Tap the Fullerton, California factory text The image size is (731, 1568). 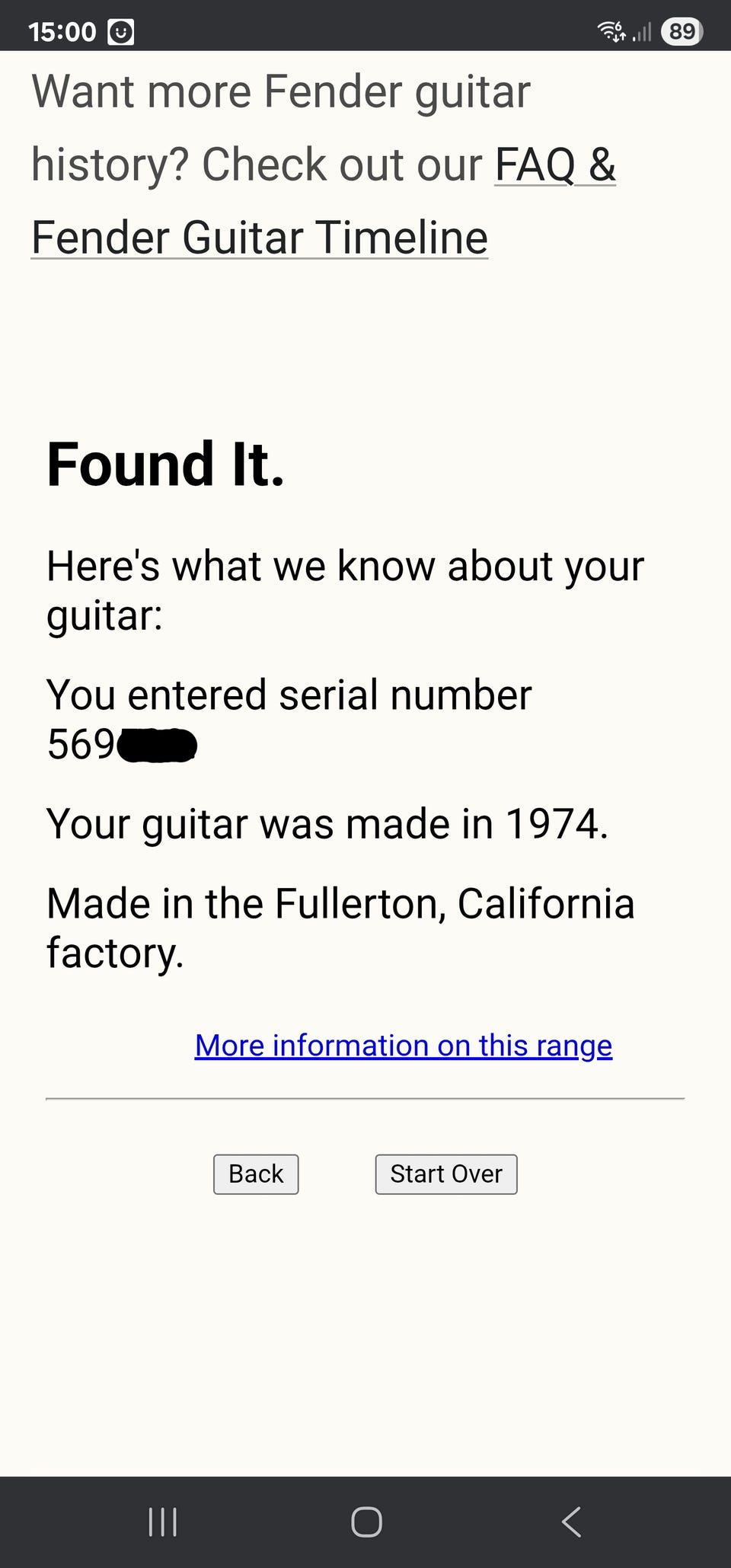[340, 904]
